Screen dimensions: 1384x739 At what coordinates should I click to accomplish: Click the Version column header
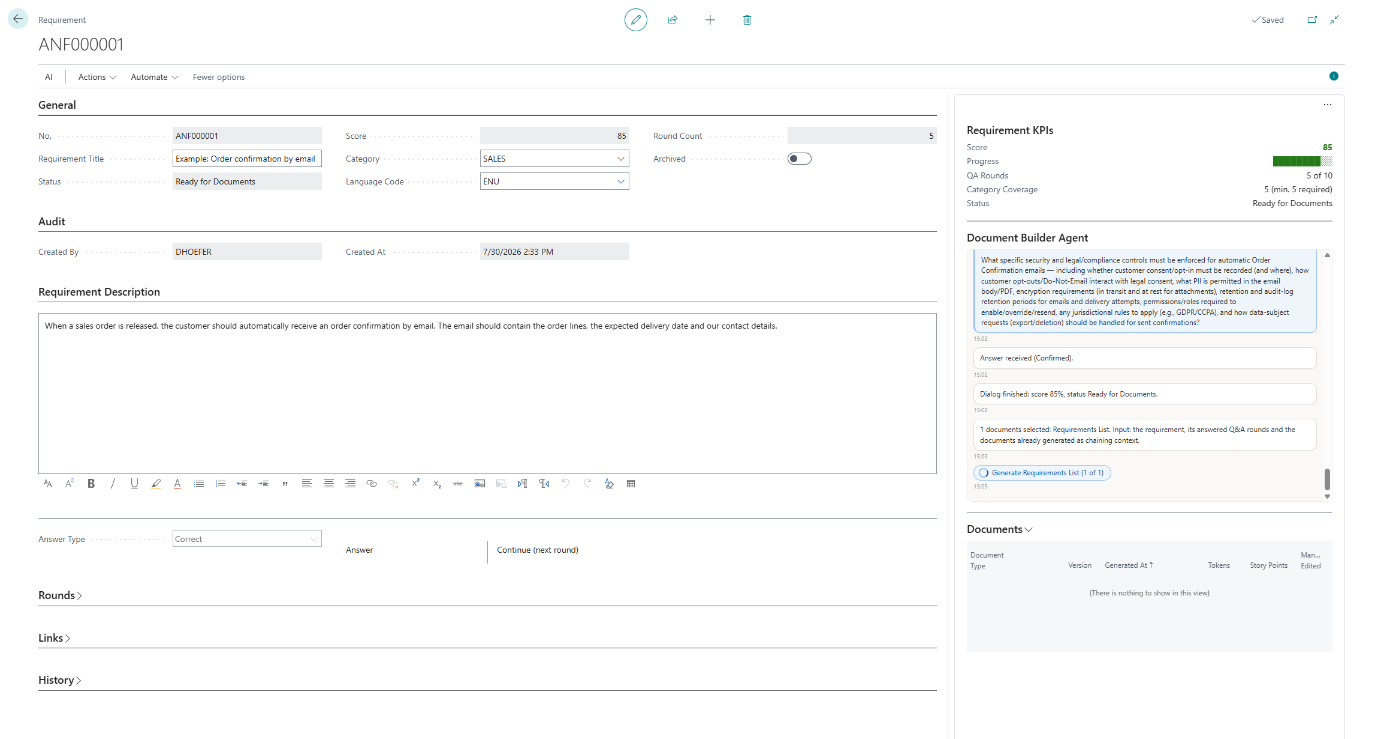point(1080,566)
